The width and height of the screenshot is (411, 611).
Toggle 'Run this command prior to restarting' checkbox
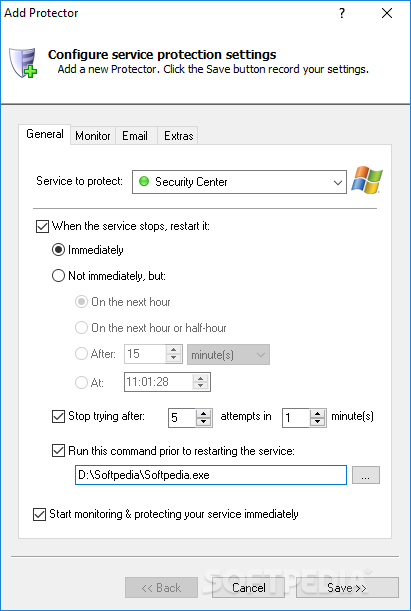pyautogui.click(x=58, y=451)
